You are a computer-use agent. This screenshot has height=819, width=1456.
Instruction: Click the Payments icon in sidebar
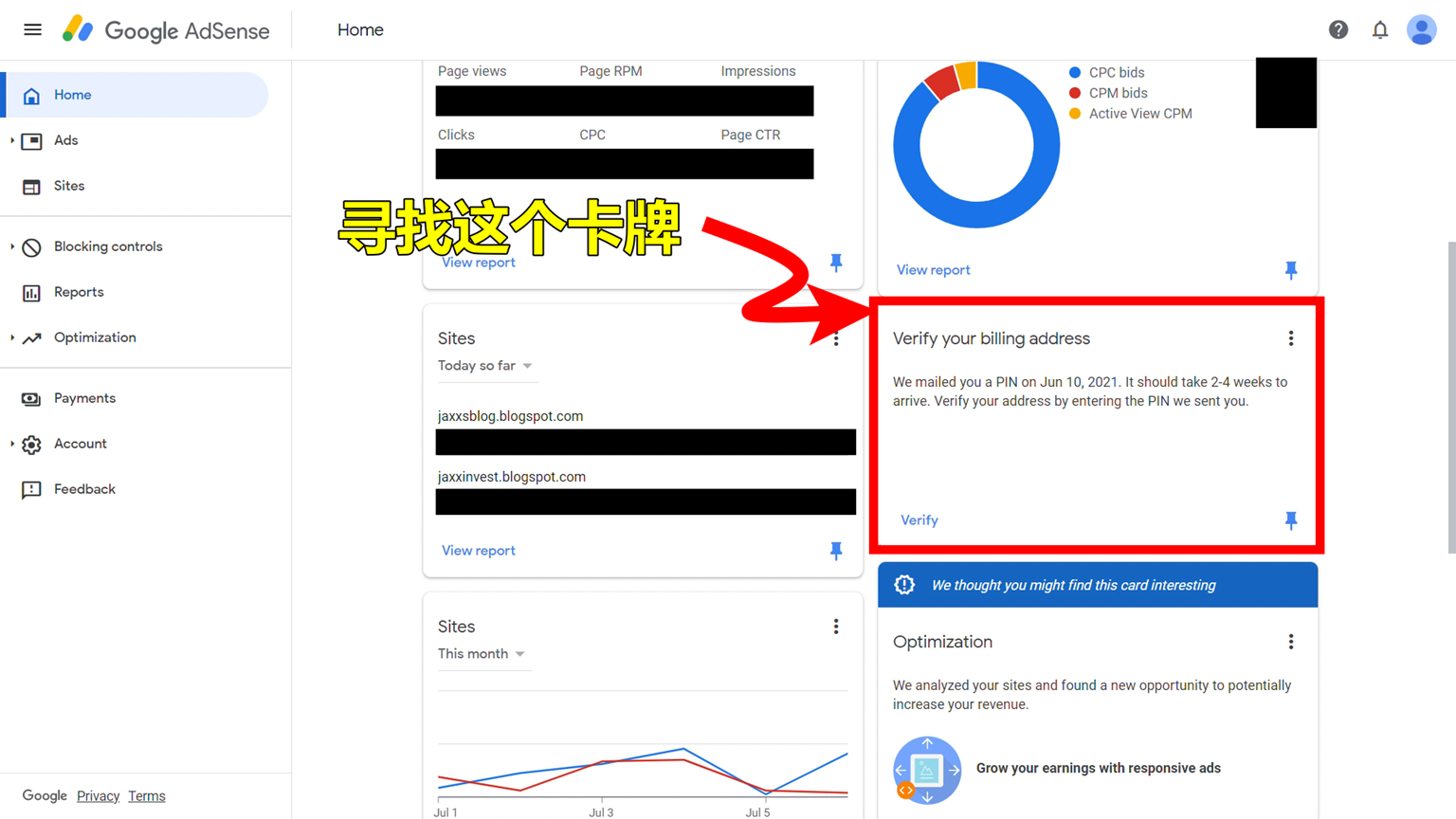point(31,398)
